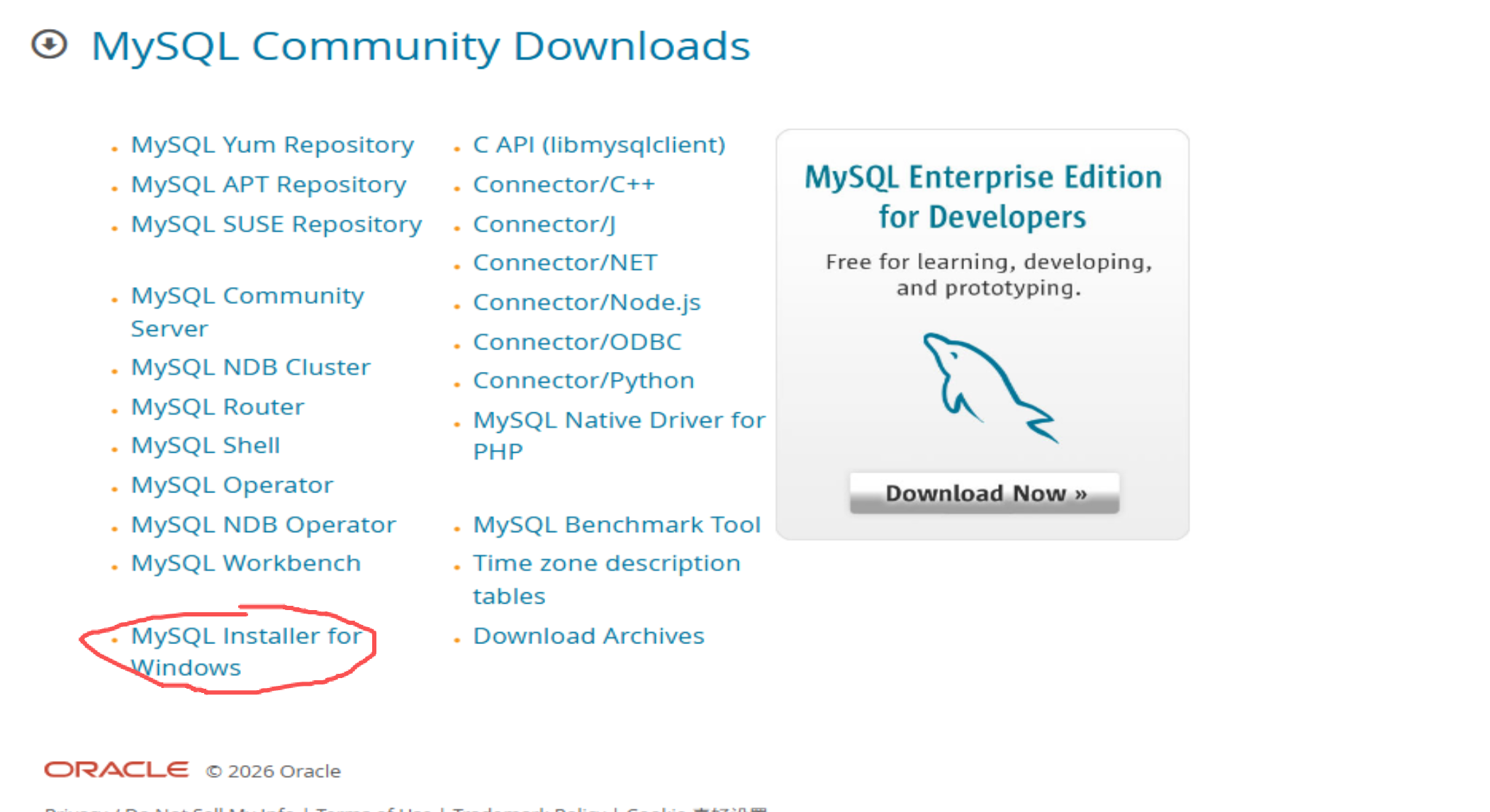This screenshot has width=1490, height=812.
Task: Open MySQL NDB Operator link
Action: tap(263, 525)
